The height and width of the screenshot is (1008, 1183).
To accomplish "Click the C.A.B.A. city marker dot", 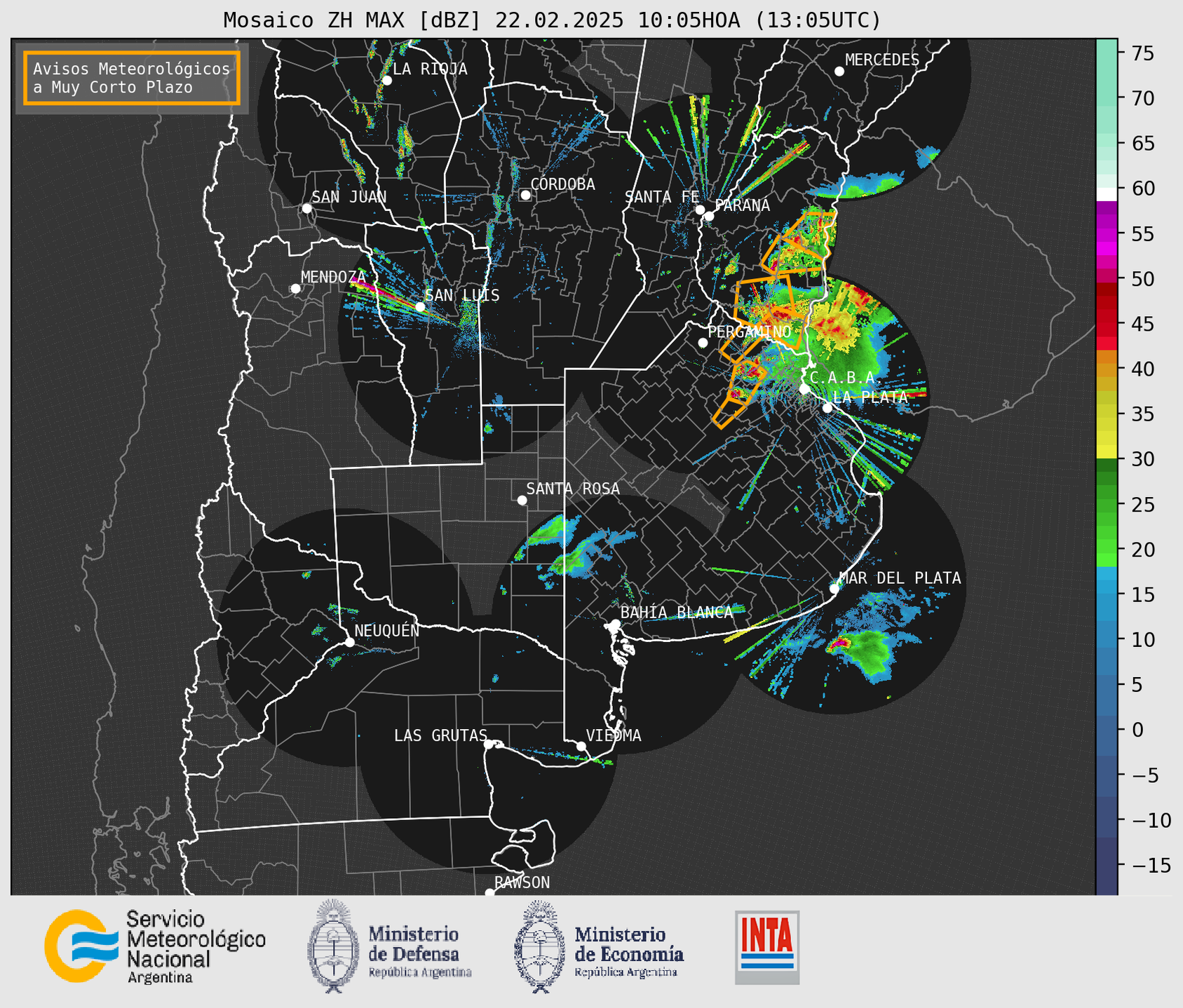I will tap(804, 389).
